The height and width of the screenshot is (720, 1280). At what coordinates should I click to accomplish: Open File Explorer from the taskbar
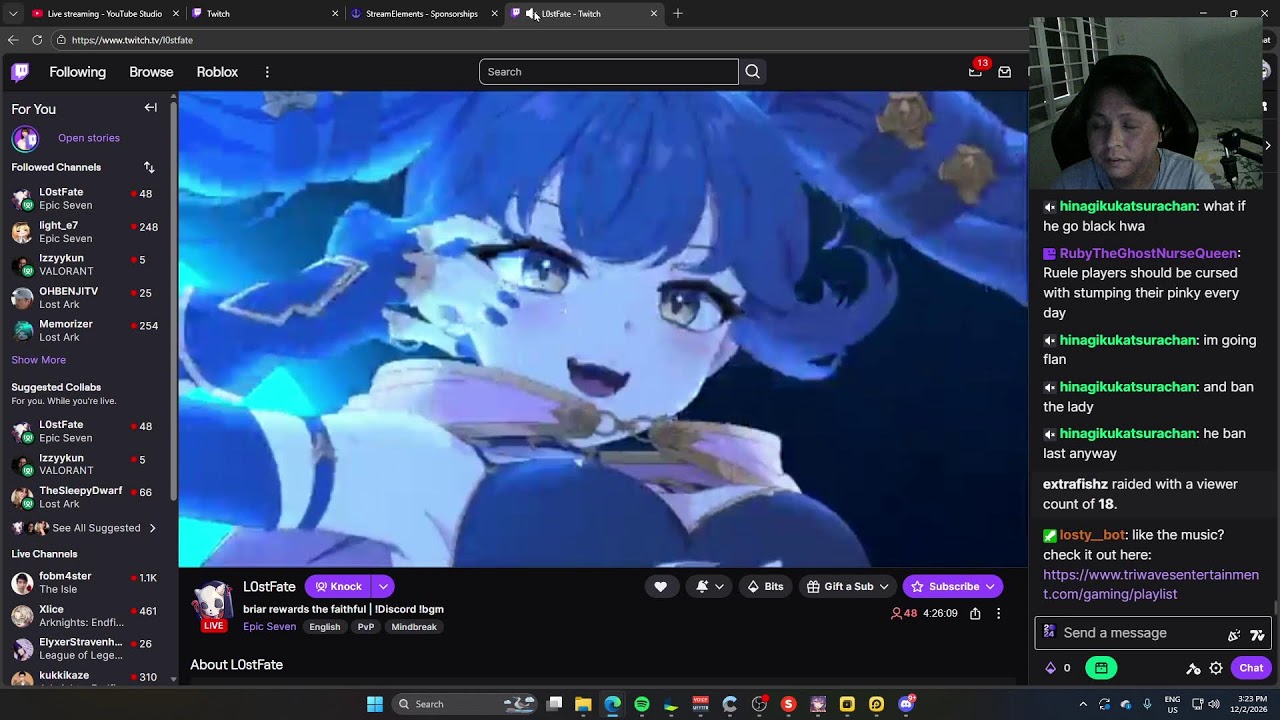tap(583, 704)
